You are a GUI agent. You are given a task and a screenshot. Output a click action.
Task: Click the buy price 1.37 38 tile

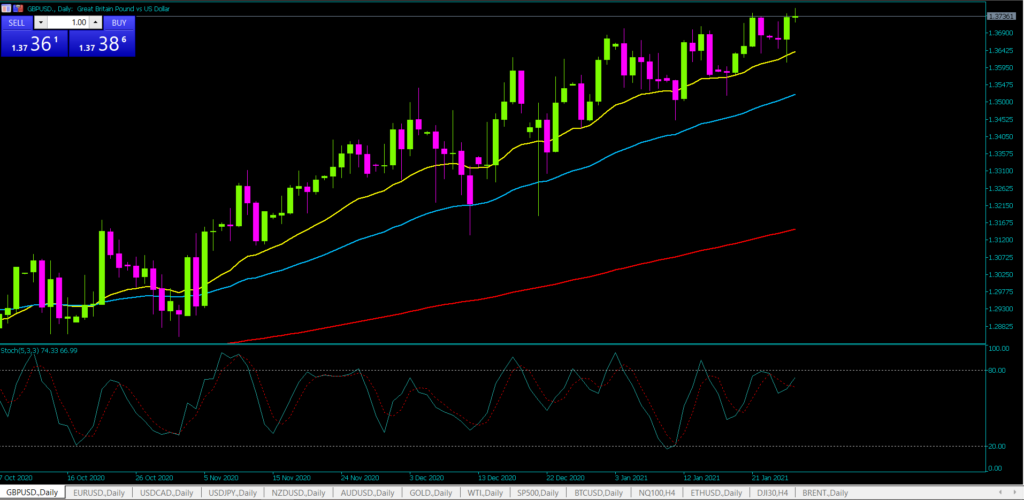point(100,43)
